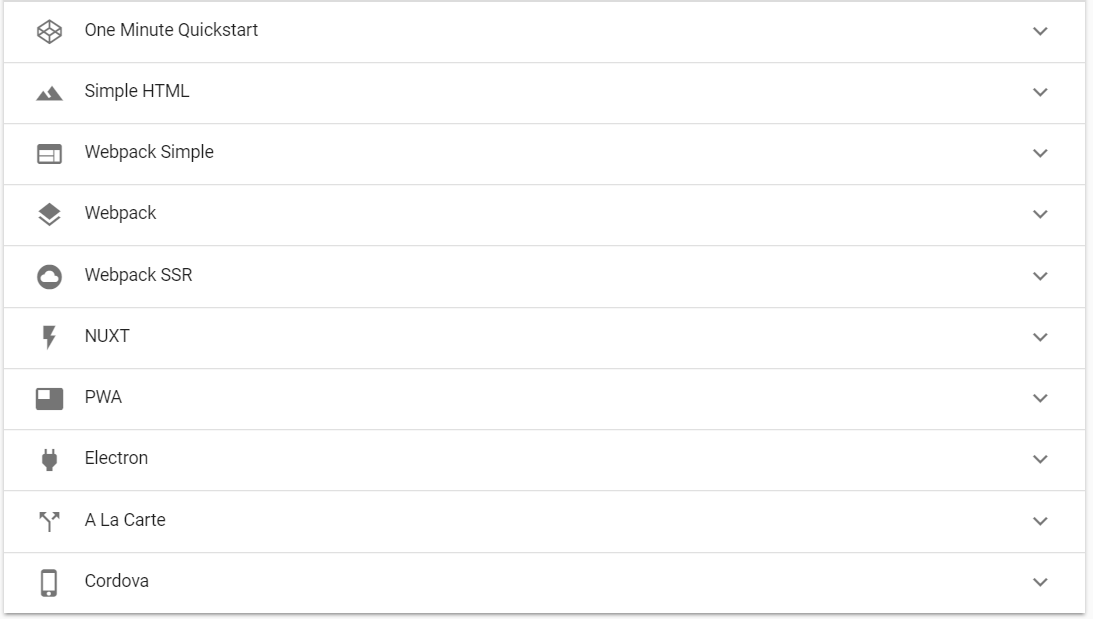Viewport: 1093px width, 619px height.
Task: Select the A La Carte label
Action: [x=125, y=520]
